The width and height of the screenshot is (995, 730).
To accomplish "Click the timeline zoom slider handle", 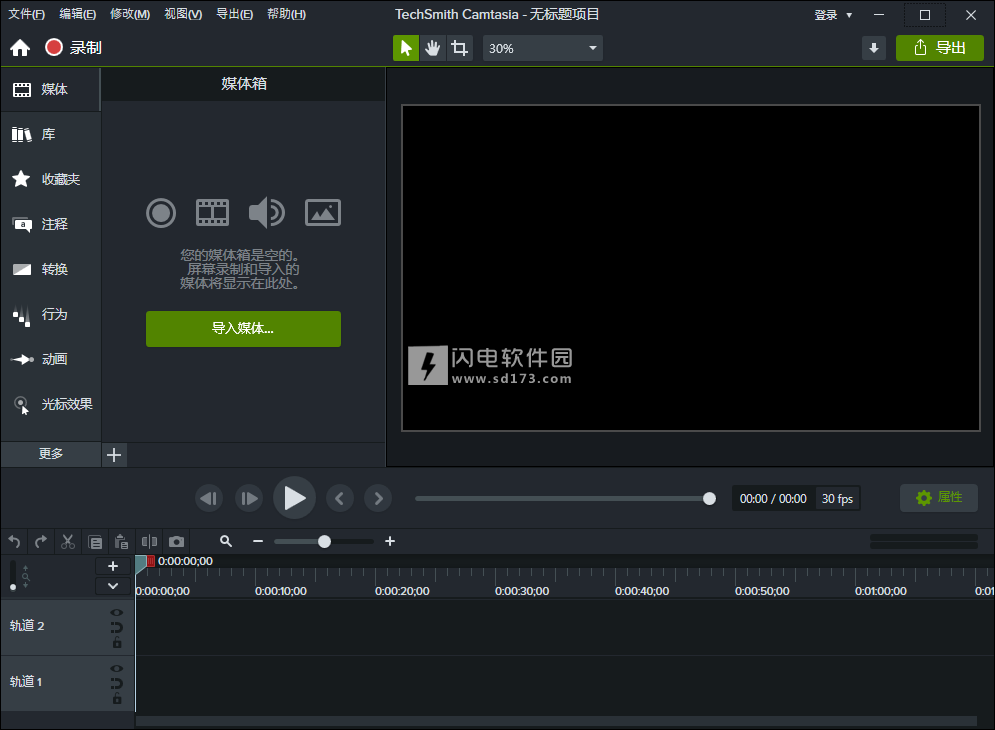I will coord(324,541).
